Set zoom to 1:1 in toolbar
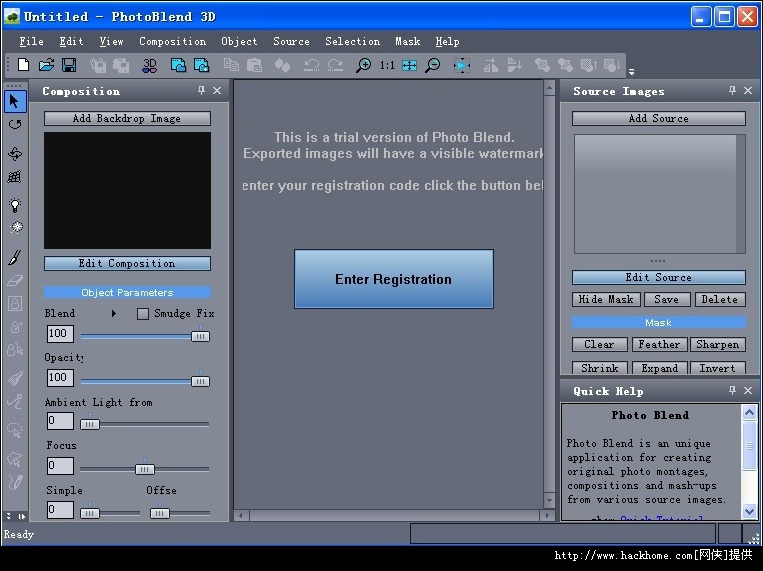 click(387, 65)
